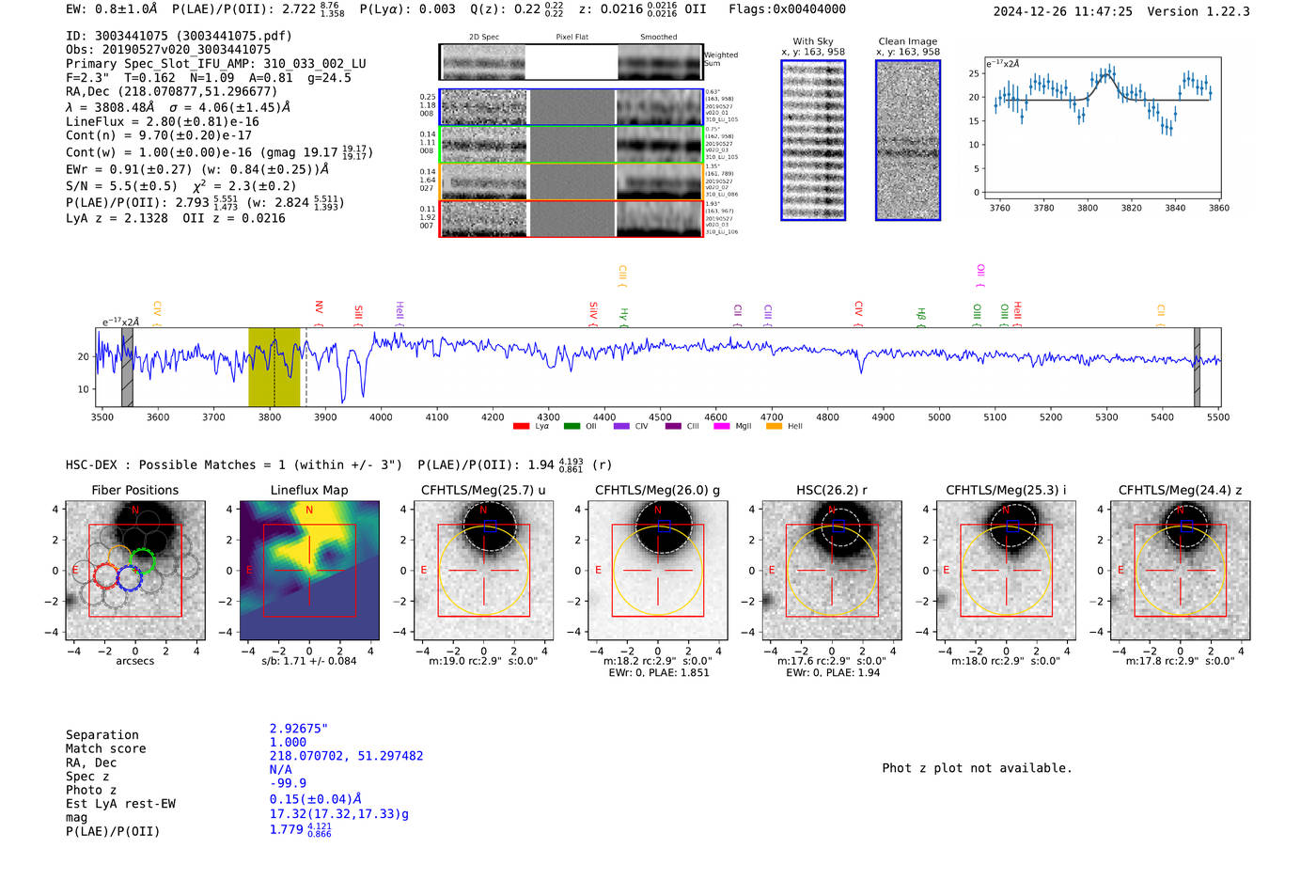Click the 'Phot z plot not available.' message
1316x896 pixels.
coord(978,768)
